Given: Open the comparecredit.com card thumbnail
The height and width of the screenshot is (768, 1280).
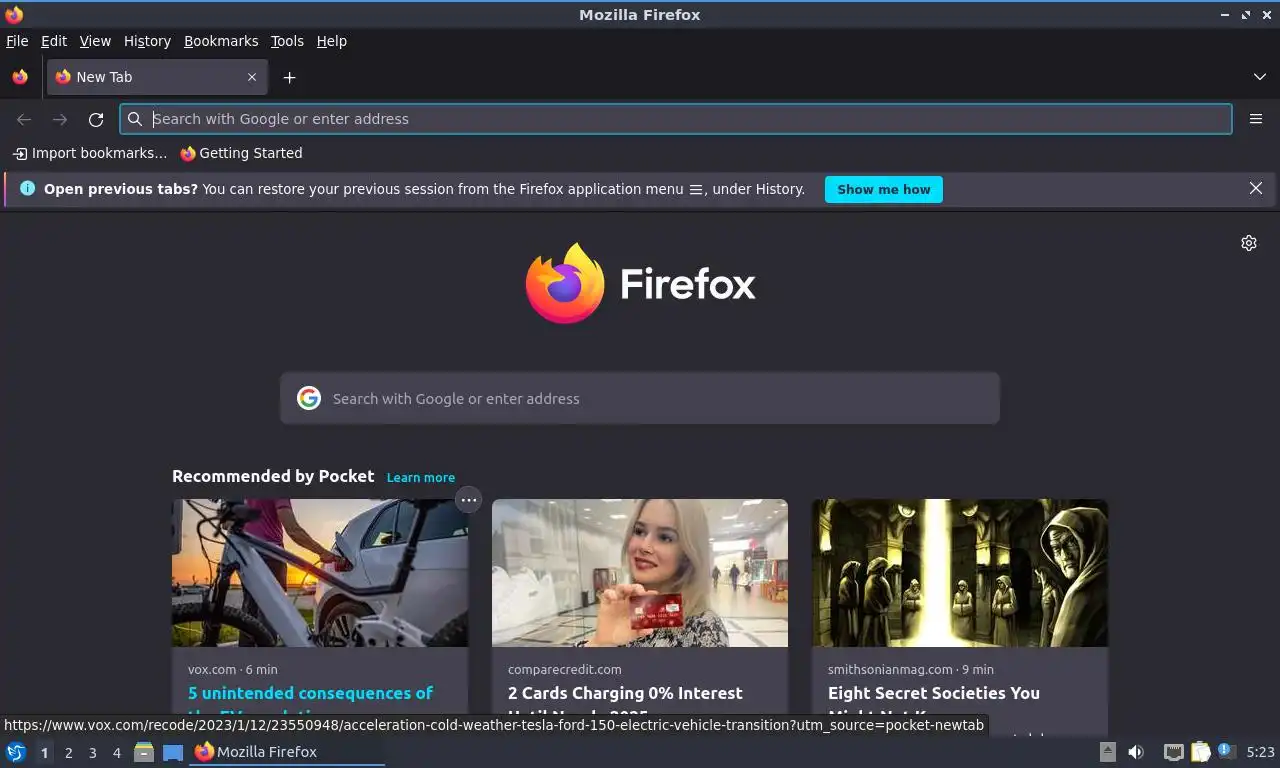Looking at the screenshot, I should click(x=640, y=573).
